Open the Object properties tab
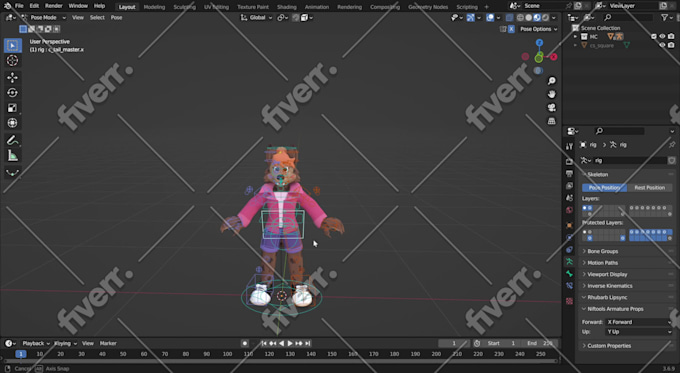Image resolution: width=680 pixels, height=373 pixels. (x=569, y=225)
